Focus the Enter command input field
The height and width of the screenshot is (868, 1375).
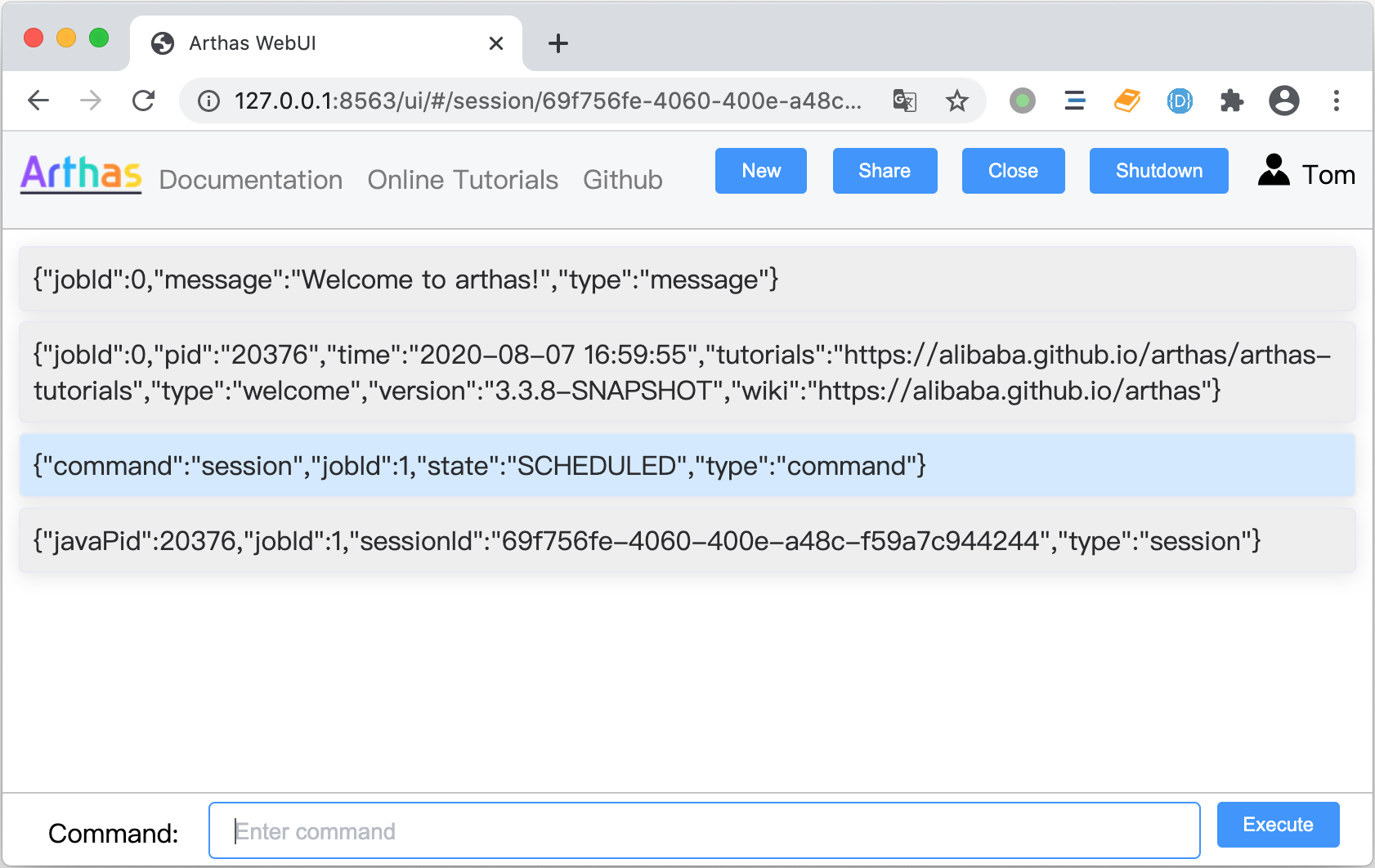point(704,831)
